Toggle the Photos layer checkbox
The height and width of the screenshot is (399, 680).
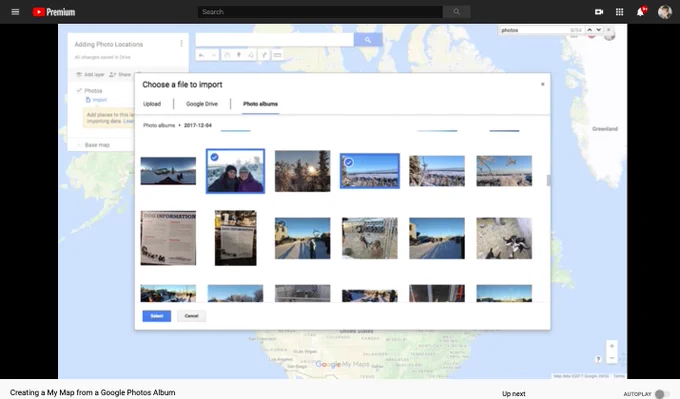(x=79, y=90)
